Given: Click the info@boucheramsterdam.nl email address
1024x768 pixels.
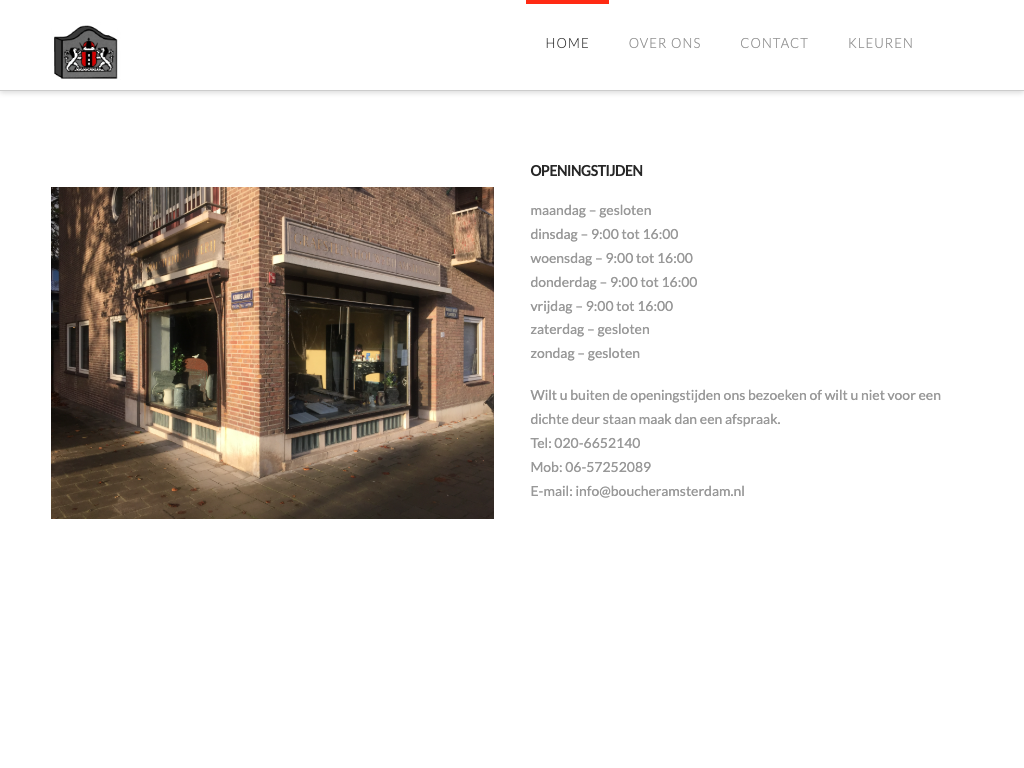Looking at the screenshot, I should tap(660, 491).
